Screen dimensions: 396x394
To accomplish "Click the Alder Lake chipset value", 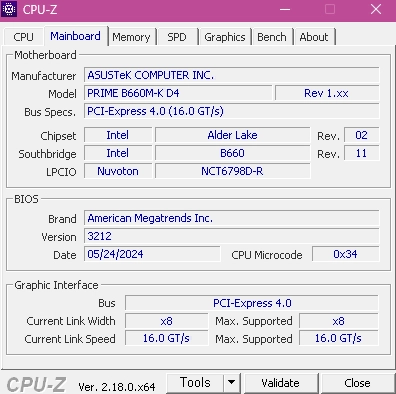I will pos(233,135).
